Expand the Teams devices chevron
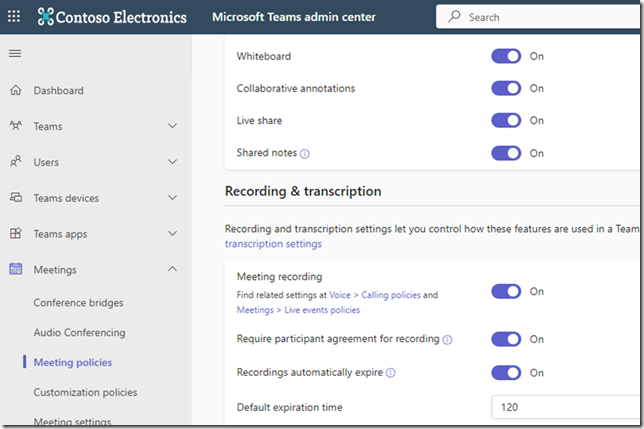This screenshot has width=644, height=429. click(173, 197)
